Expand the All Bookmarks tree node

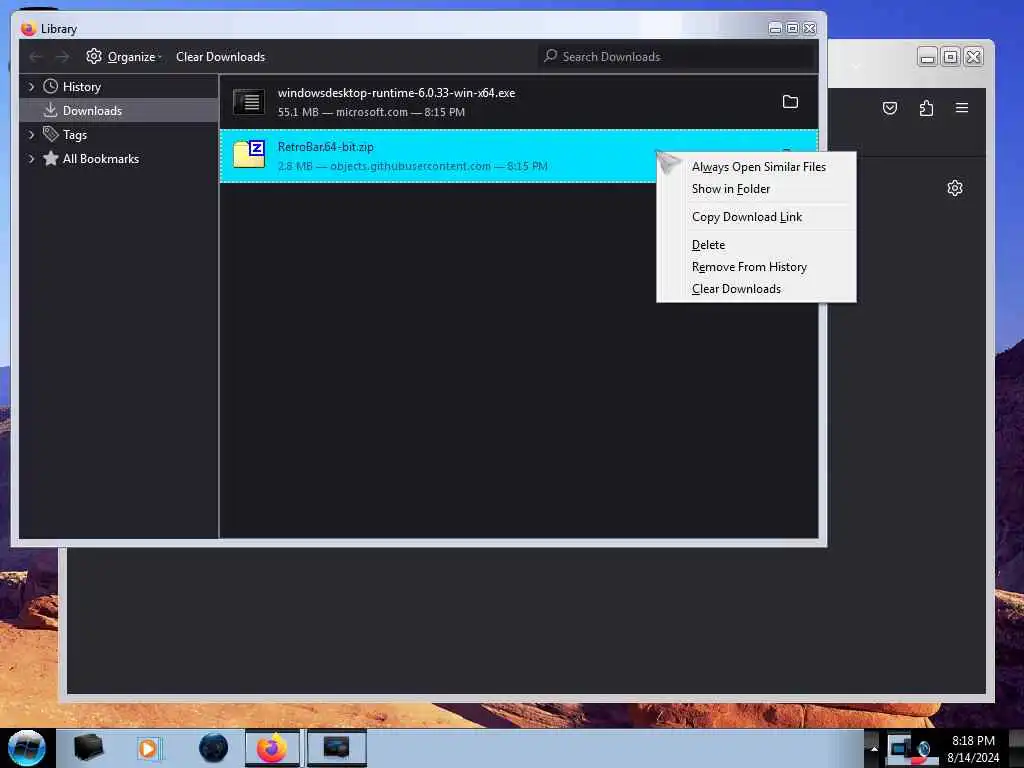point(31,159)
